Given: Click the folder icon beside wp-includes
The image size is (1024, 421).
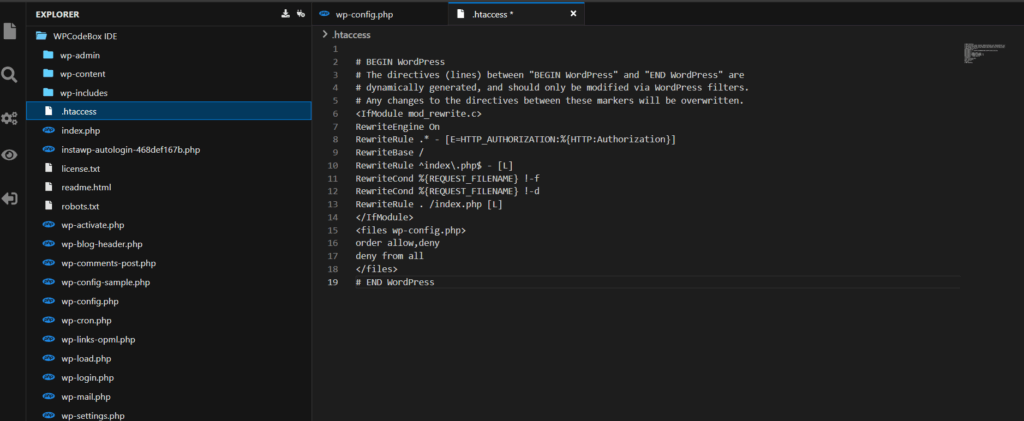Looking at the screenshot, I should [x=48, y=93].
